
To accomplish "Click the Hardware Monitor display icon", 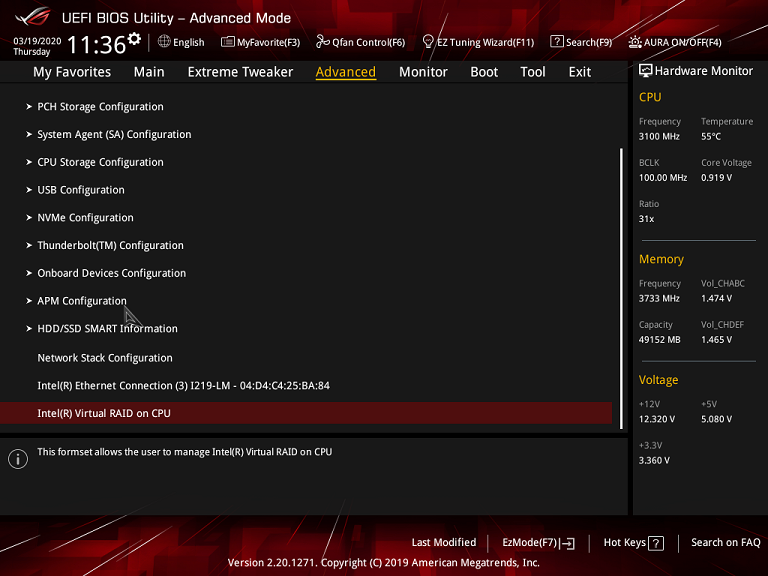I will [646, 71].
